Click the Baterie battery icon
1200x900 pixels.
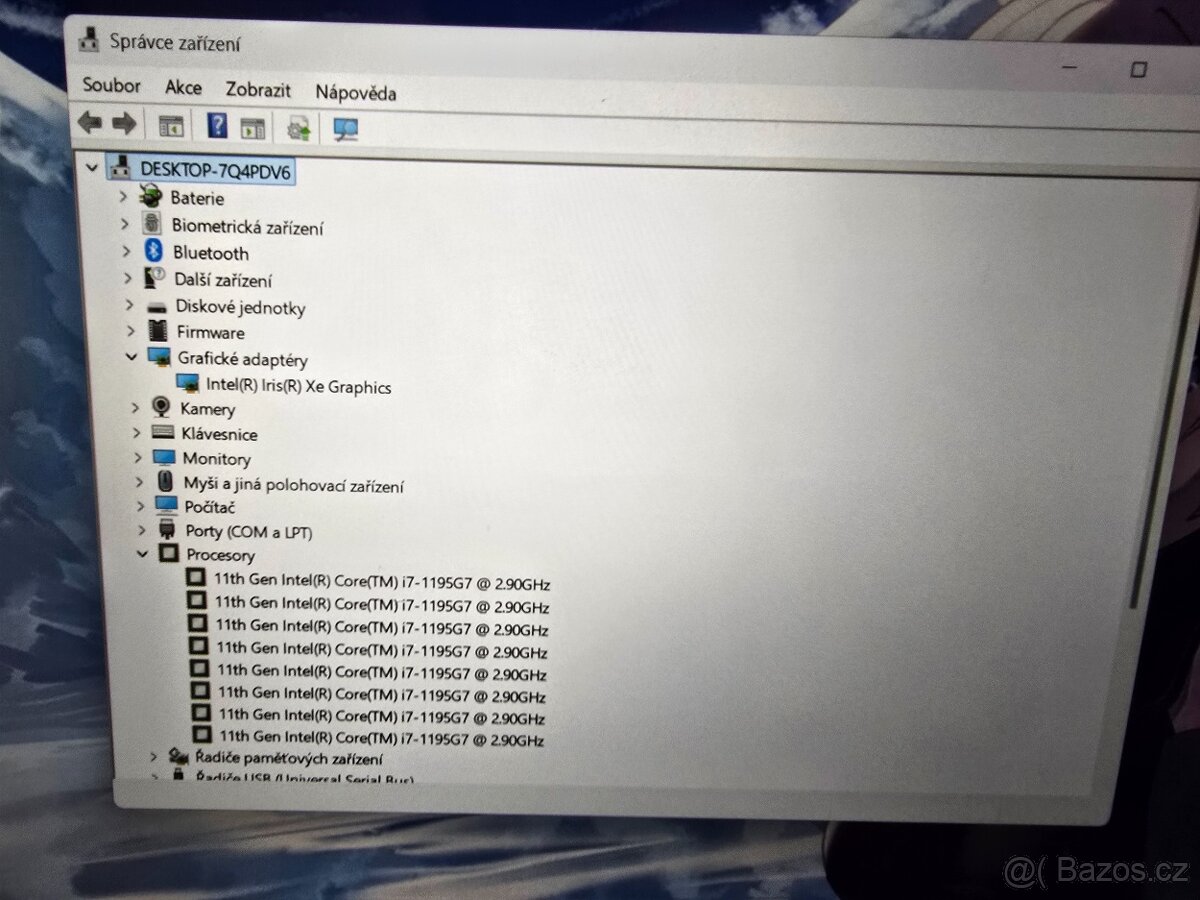[151, 197]
